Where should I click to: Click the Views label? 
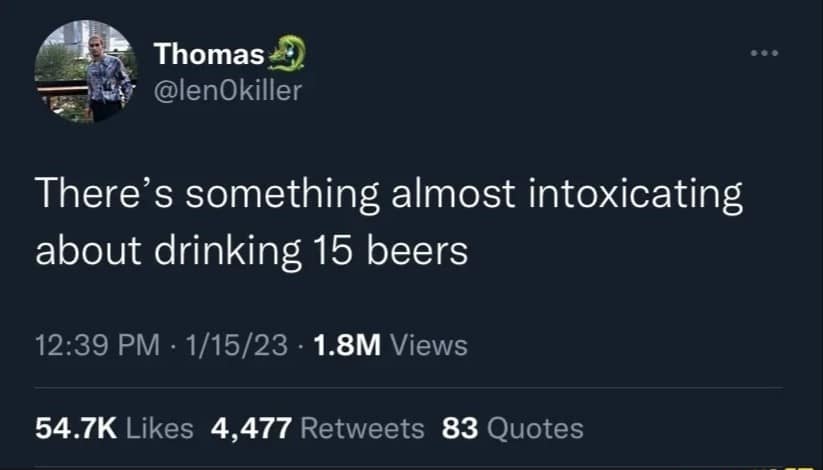click(427, 345)
